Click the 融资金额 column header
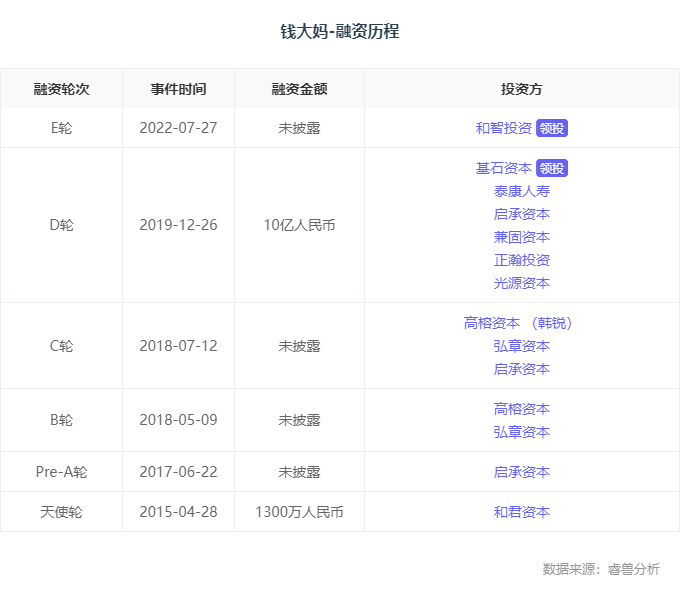This screenshot has width=680, height=605. pyautogui.click(x=299, y=89)
